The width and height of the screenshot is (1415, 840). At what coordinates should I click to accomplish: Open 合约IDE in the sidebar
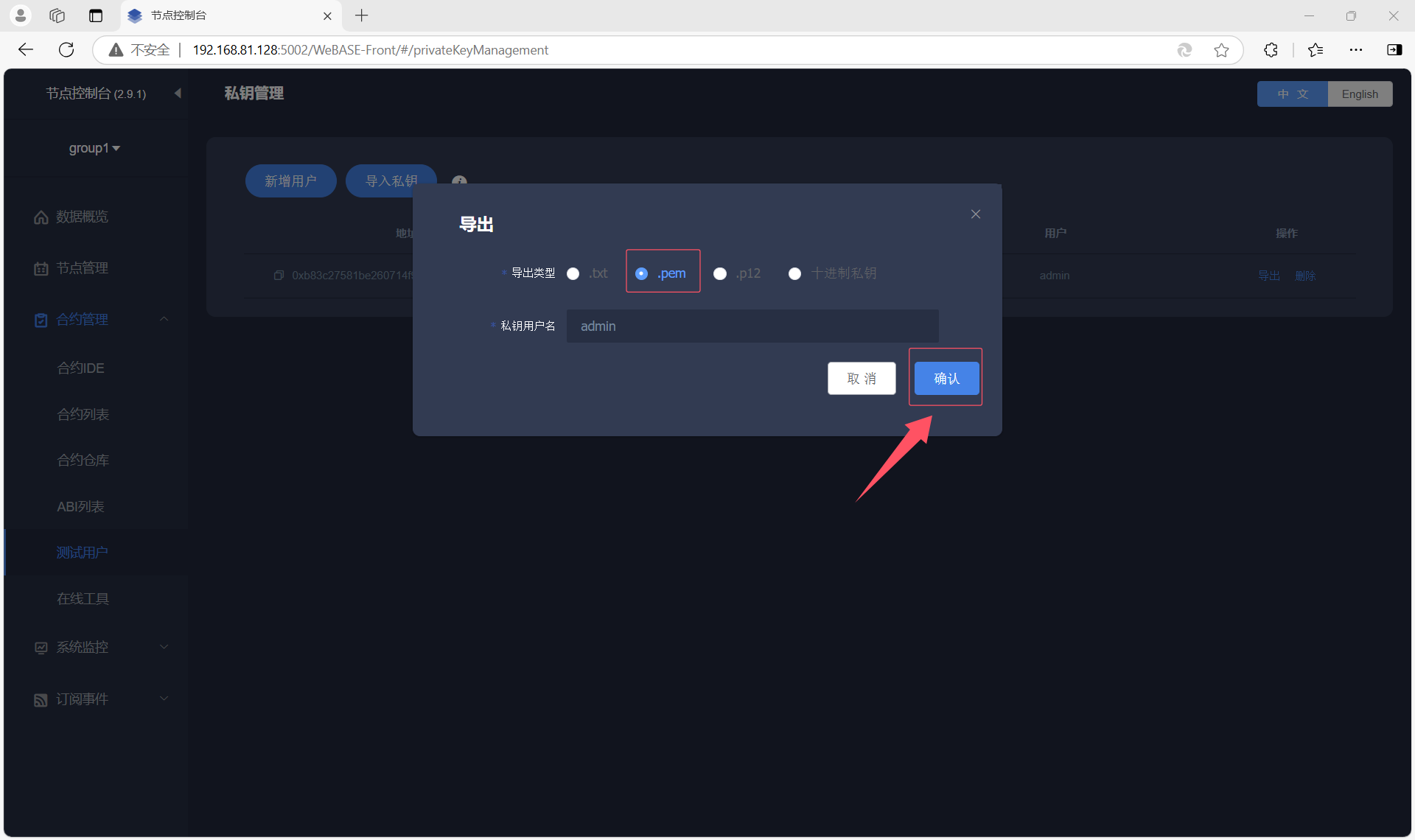coord(81,368)
